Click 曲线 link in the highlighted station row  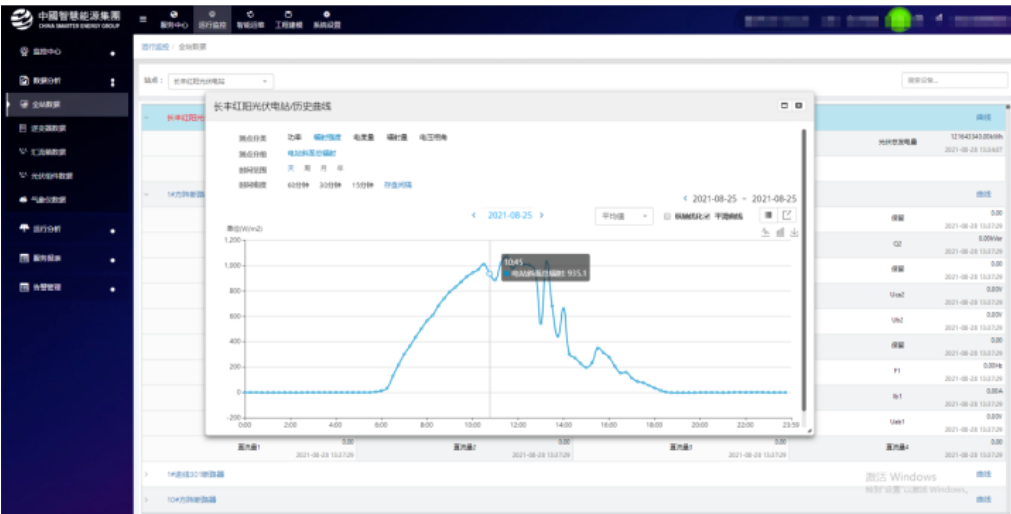pyautogui.click(x=983, y=117)
